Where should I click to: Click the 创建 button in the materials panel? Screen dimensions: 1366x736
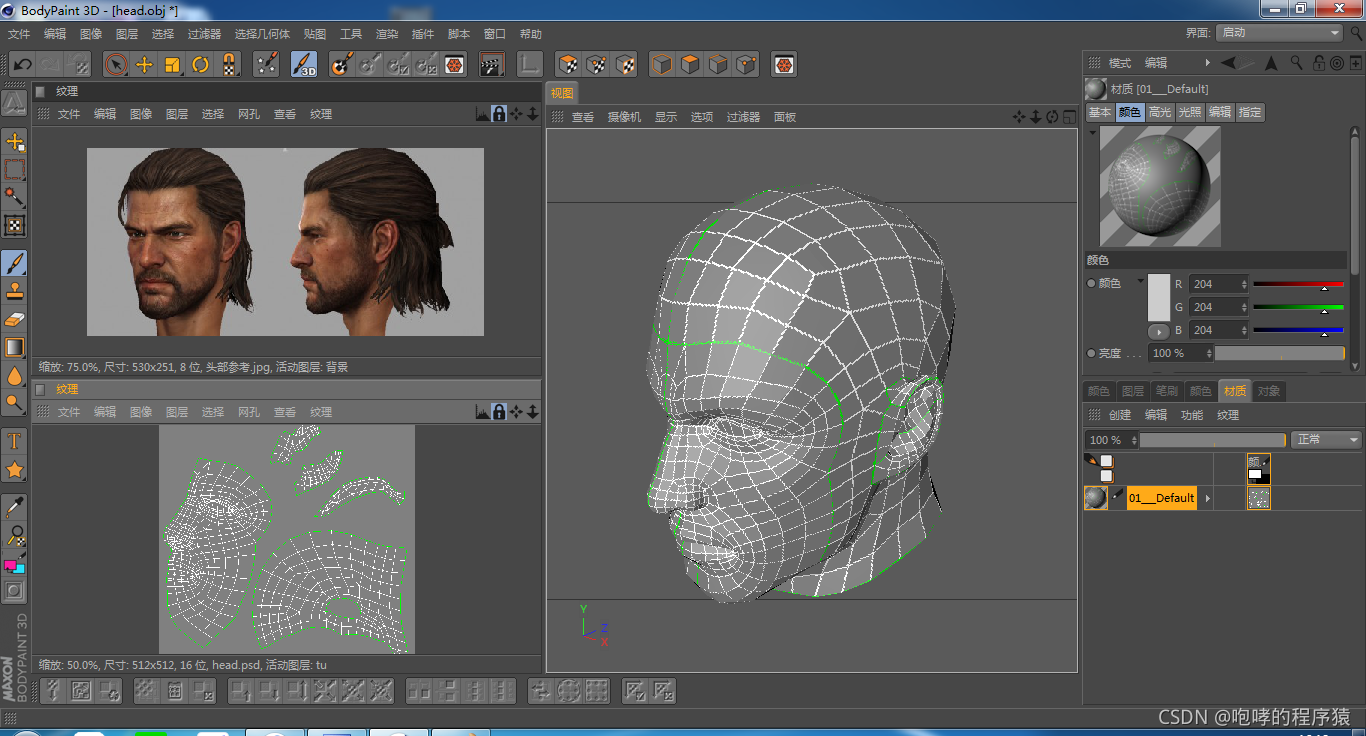click(x=1120, y=415)
